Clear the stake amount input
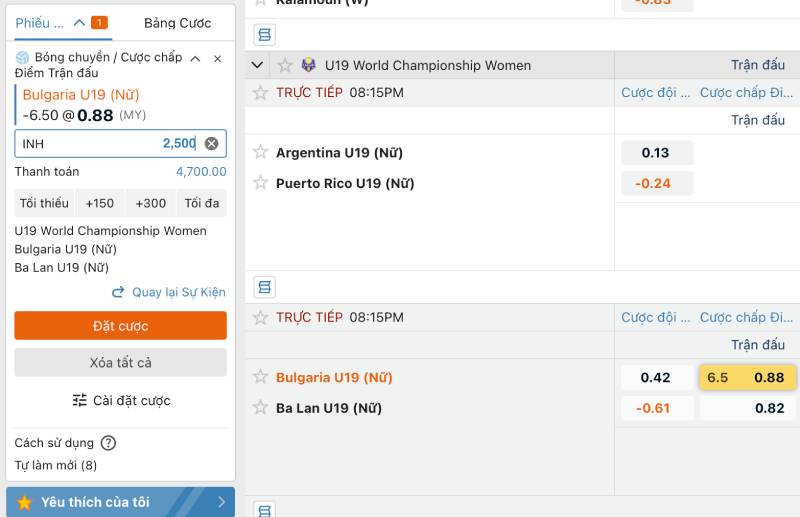Viewport: 800px width, 517px height. (x=211, y=144)
